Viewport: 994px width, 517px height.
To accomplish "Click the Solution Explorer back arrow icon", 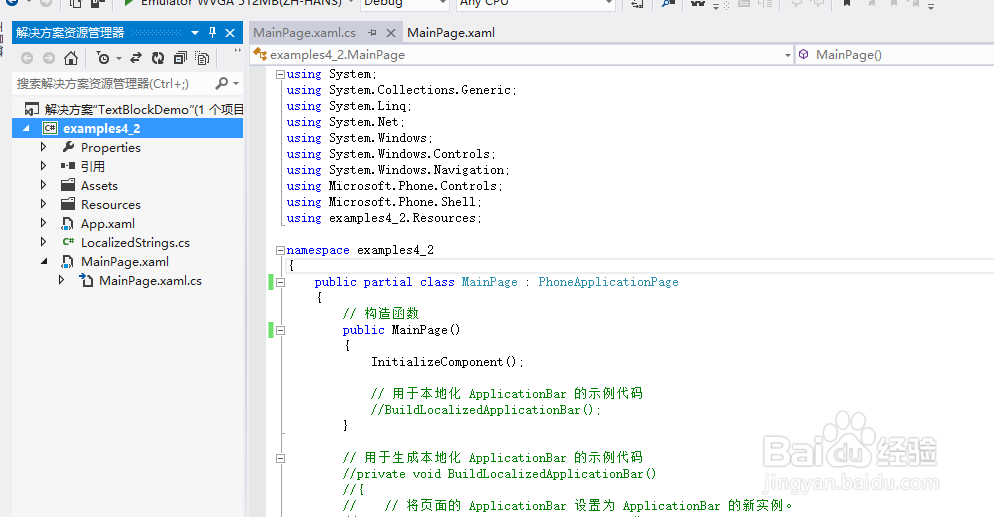I will (x=27, y=58).
